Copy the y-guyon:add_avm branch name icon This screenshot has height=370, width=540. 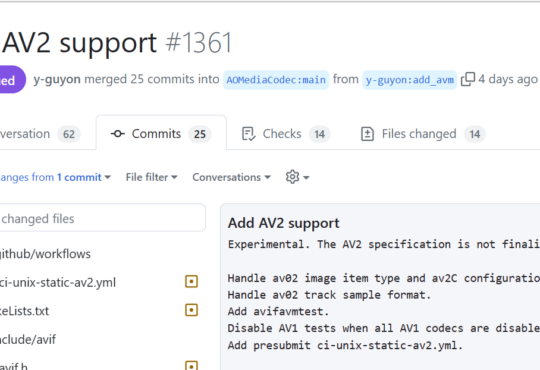468,79
